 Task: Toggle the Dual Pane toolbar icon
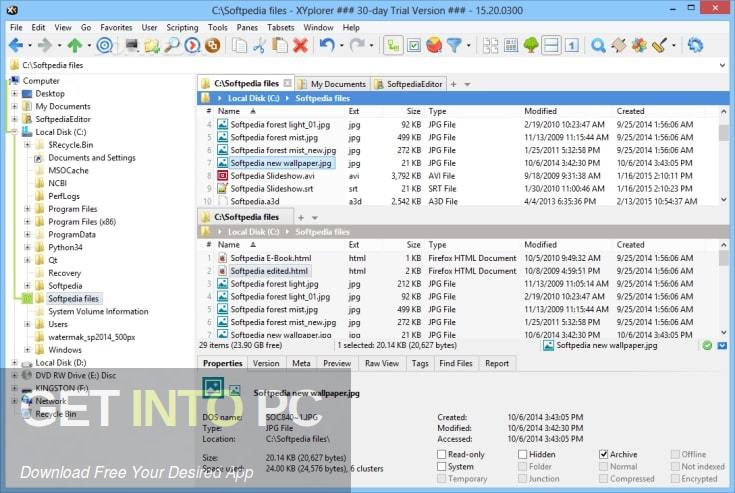tap(551, 45)
